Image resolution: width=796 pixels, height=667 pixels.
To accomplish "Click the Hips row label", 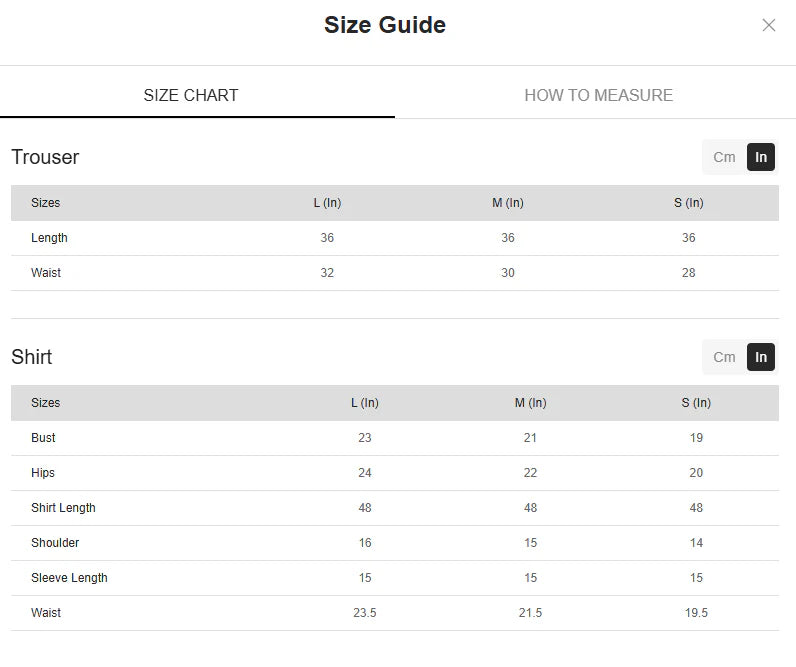I will pyautogui.click(x=43, y=473).
